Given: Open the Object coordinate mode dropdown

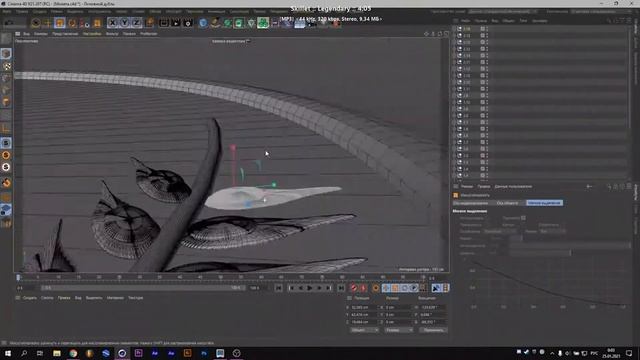Looking at the screenshot, I should [x=364, y=330].
